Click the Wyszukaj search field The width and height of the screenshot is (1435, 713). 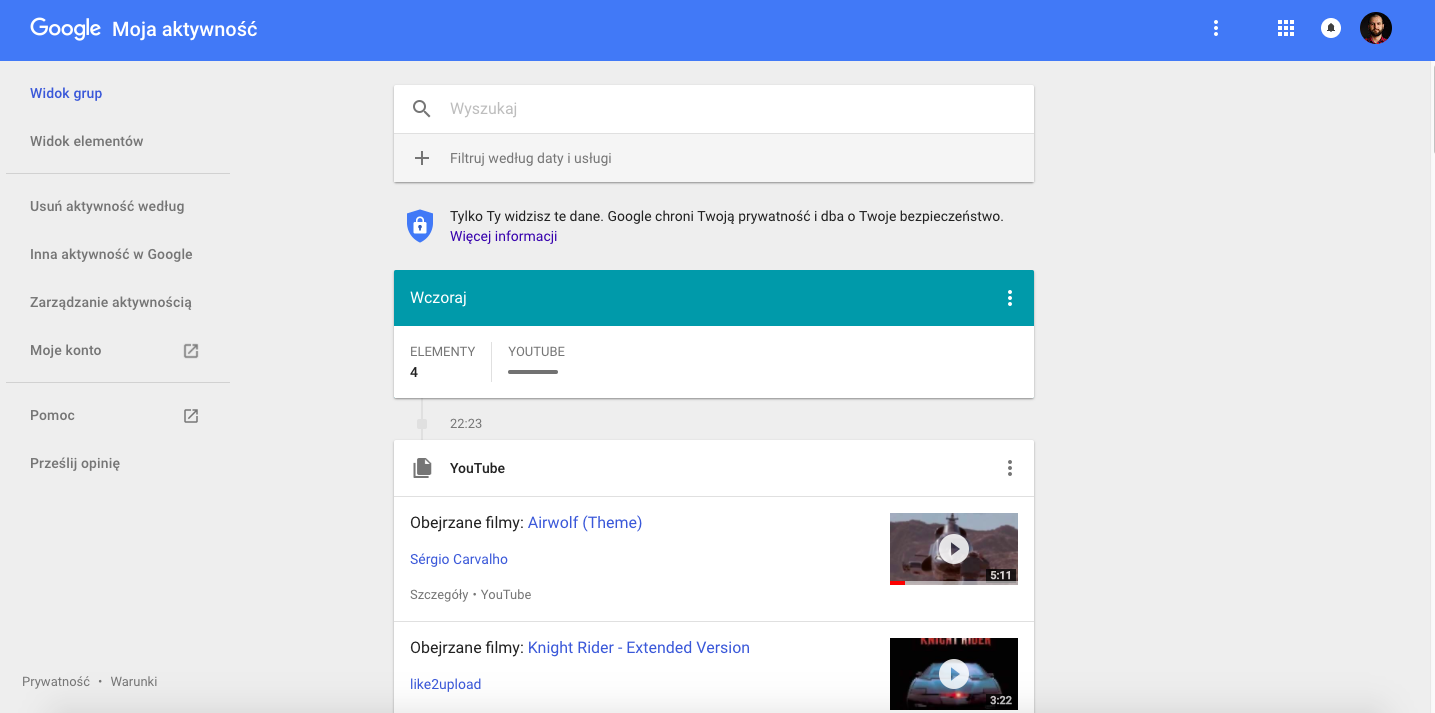point(714,109)
